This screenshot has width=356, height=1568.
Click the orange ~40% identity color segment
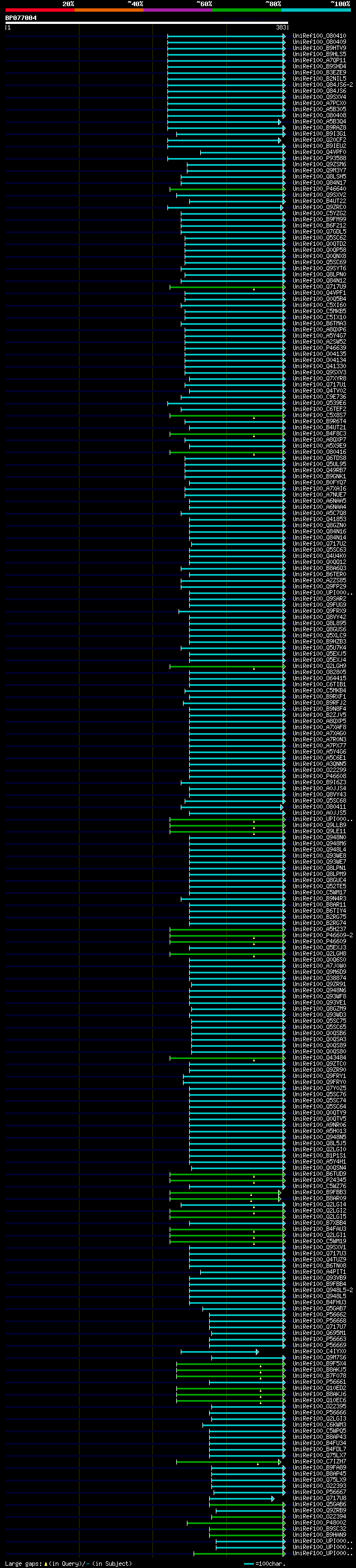click(109, 11)
